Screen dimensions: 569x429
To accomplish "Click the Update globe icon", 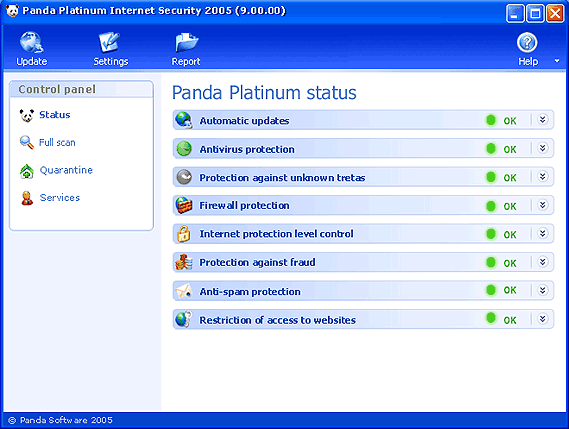I will 32,42.
